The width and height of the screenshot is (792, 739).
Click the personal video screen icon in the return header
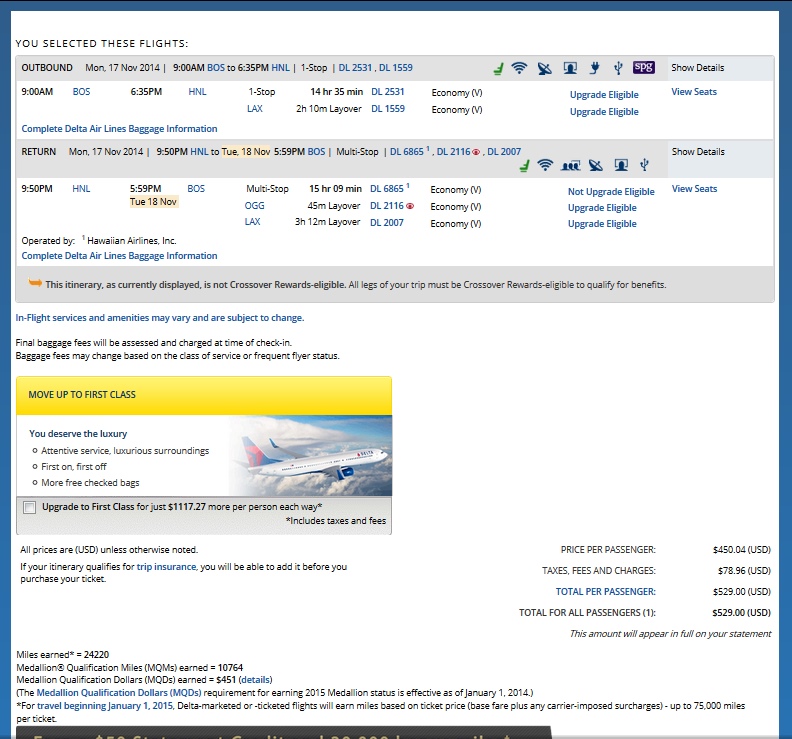click(x=620, y=166)
